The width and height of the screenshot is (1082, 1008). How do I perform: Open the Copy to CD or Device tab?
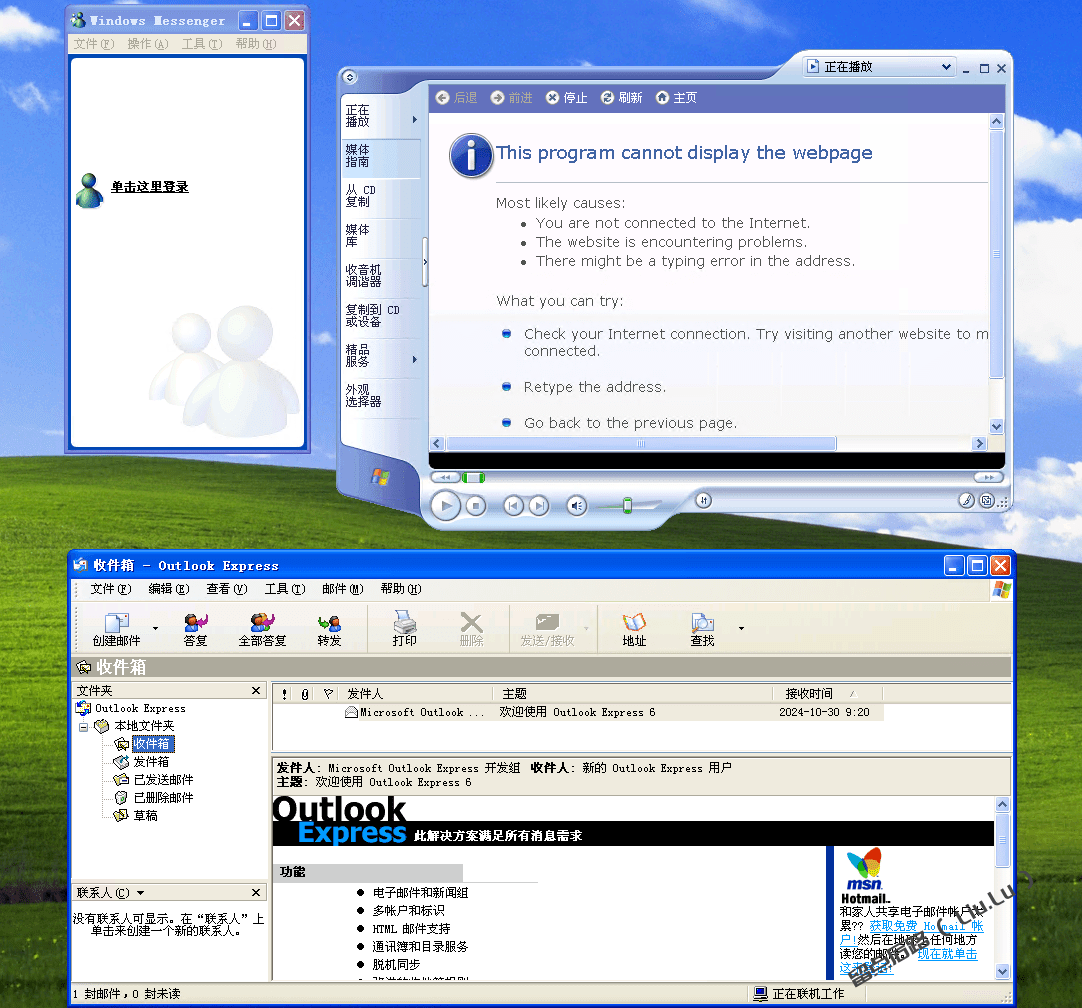click(380, 316)
